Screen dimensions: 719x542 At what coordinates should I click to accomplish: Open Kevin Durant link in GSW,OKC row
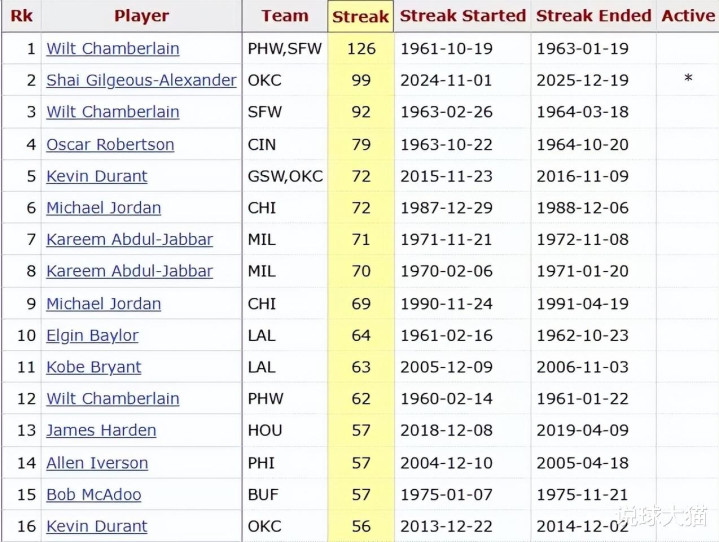click(x=97, y=176)
